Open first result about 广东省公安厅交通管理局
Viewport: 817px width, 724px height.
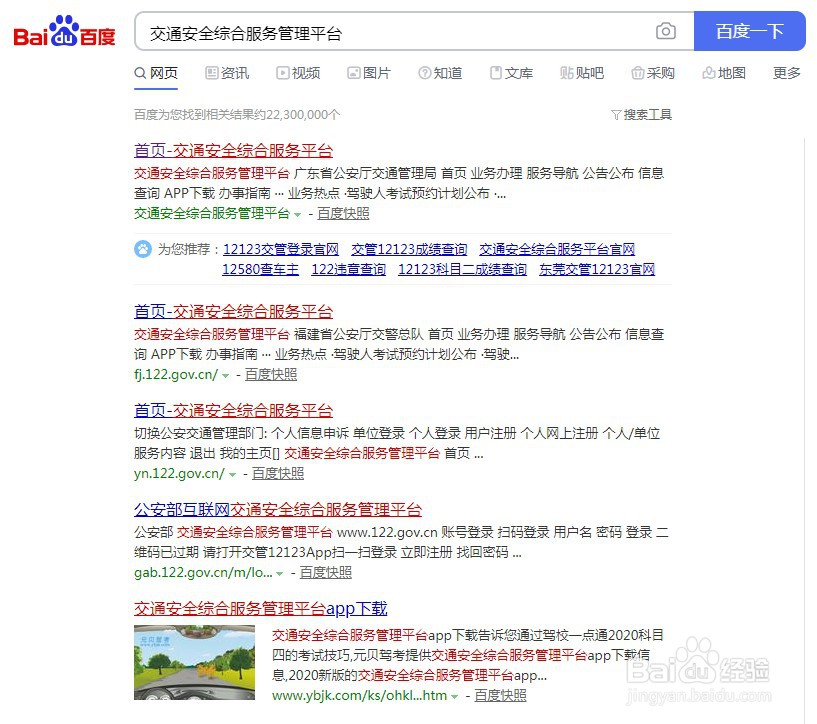tap(233, 151)
